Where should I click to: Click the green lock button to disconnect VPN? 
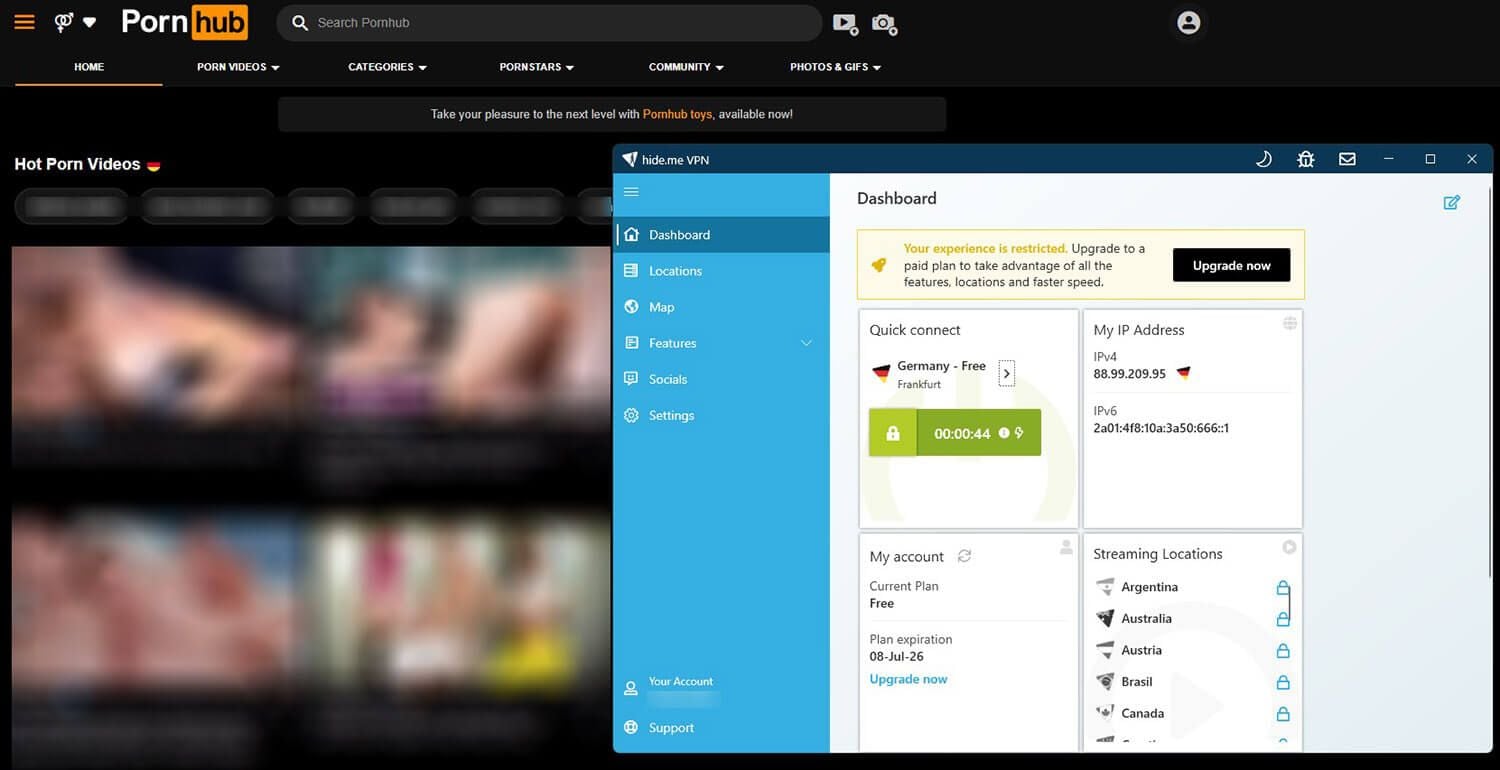coord(893,433)
